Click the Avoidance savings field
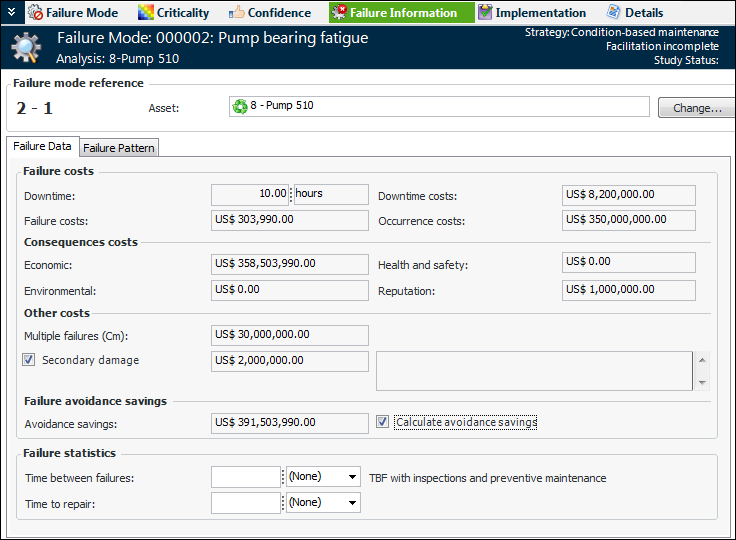This screenshot has width=736, height=540. [x=290, y=423]
